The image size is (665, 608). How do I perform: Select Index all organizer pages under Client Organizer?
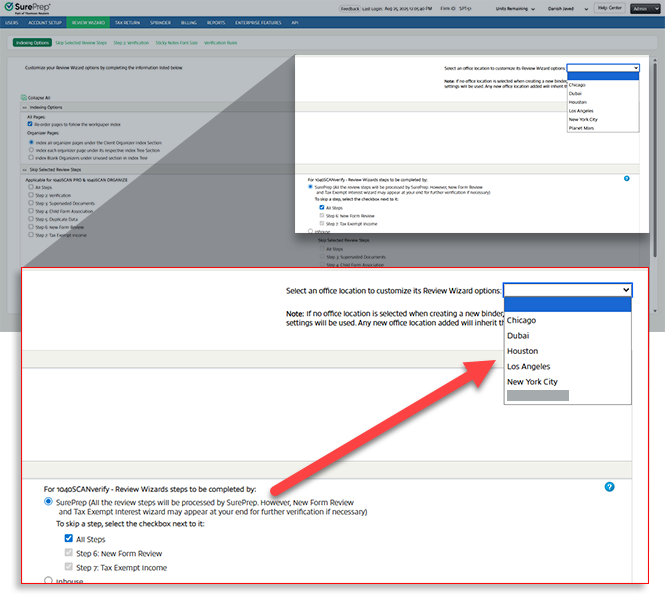click(x=31, y=142)
